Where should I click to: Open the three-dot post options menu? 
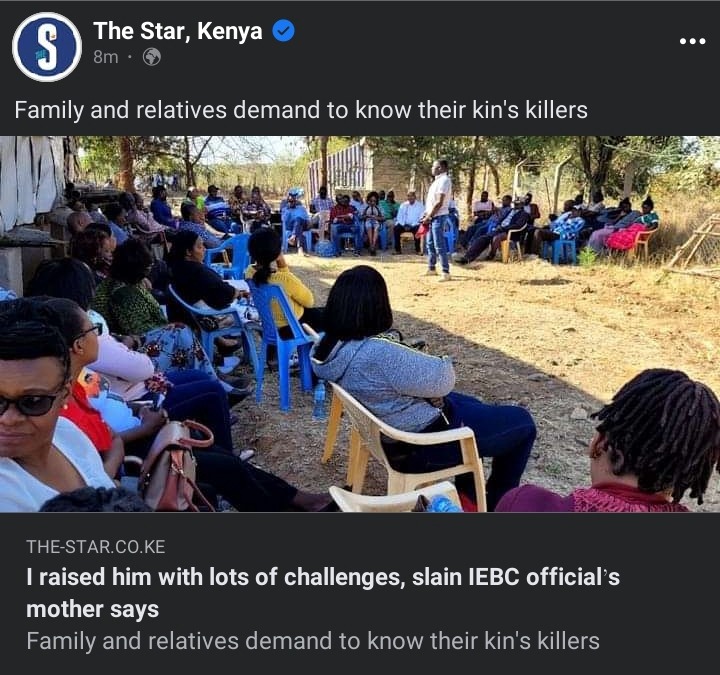click(x=692, y=41)
